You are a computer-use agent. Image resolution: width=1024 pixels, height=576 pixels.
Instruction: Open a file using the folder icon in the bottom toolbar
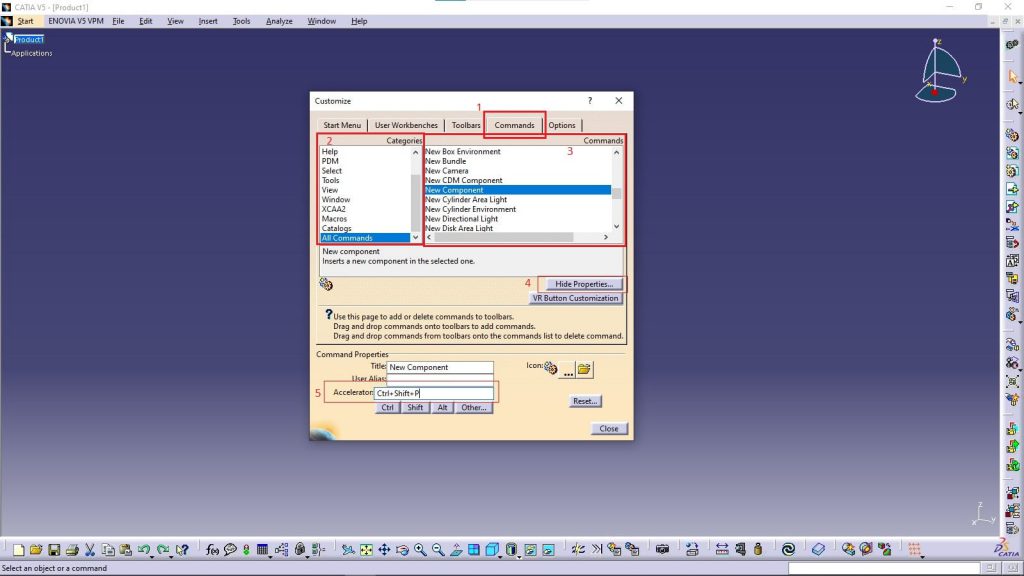click(36, 550)
